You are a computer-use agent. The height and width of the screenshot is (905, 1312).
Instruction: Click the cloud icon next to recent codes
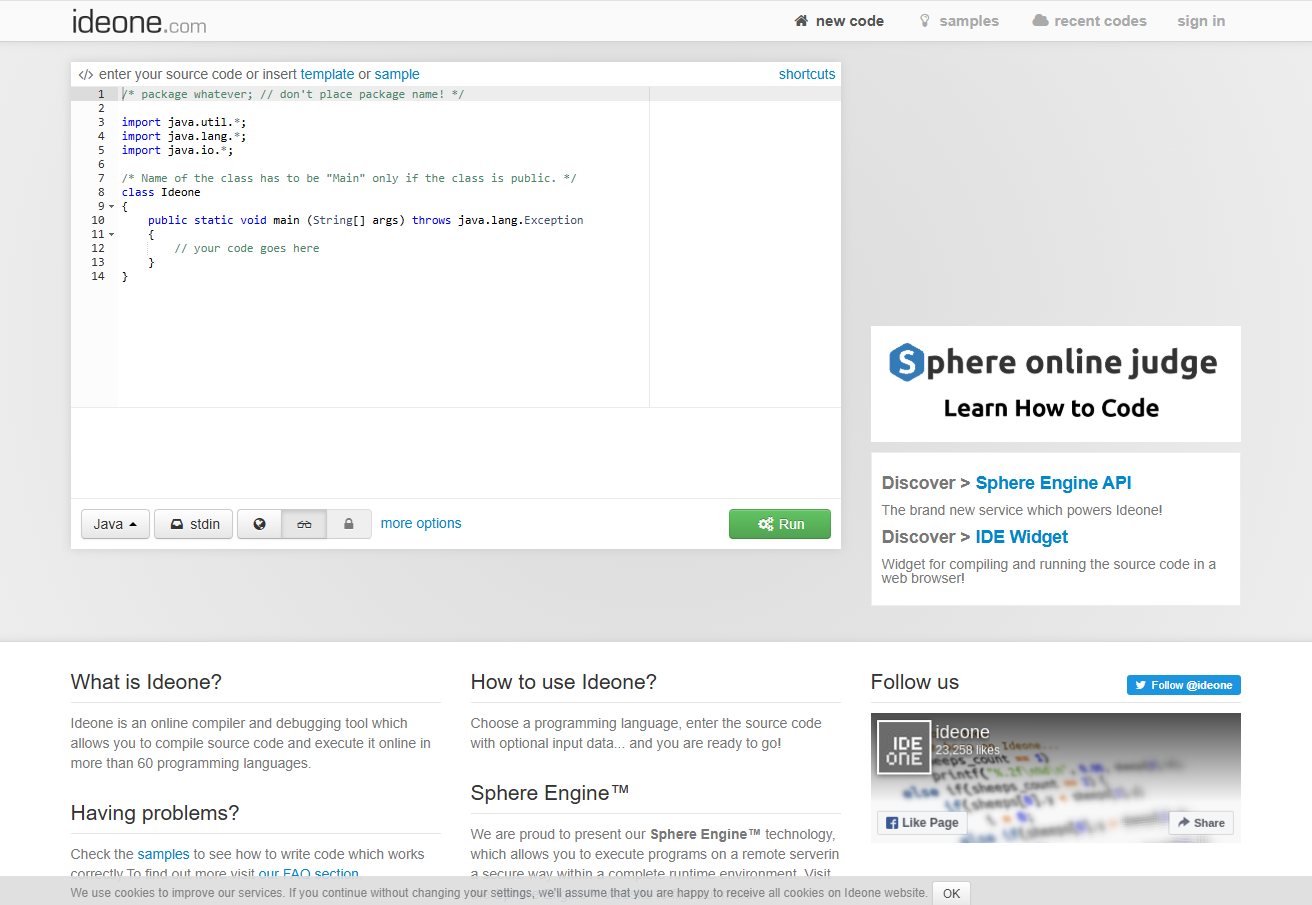pos(1040,21)
